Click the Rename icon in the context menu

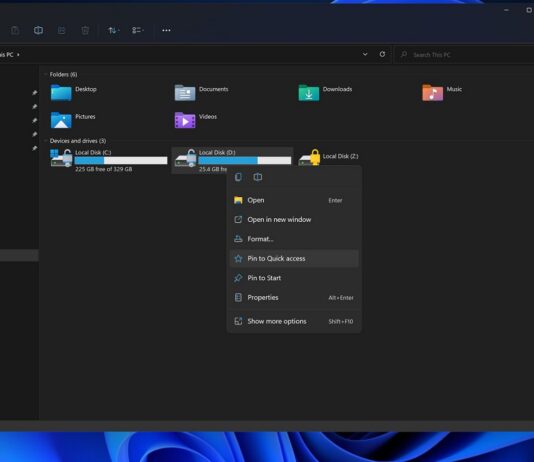[x=258, y=177]
